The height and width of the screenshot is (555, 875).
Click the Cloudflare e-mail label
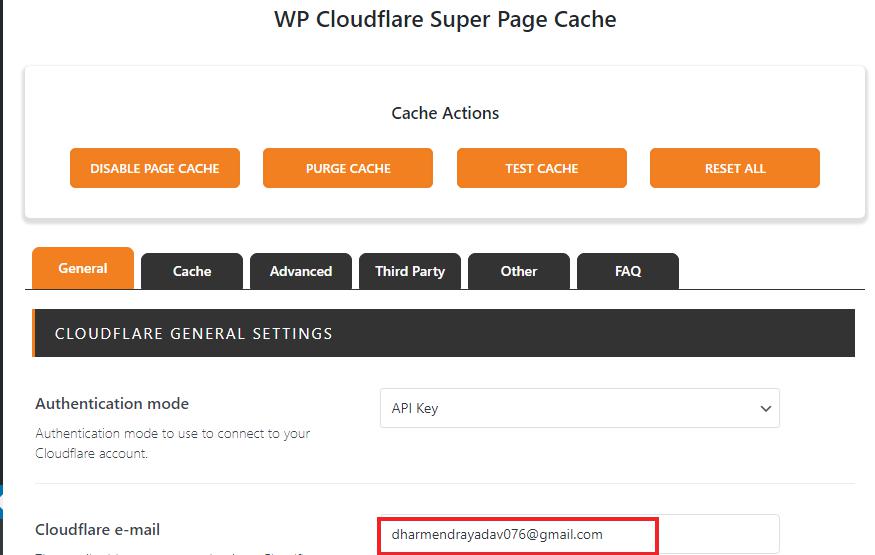(98, 529)
